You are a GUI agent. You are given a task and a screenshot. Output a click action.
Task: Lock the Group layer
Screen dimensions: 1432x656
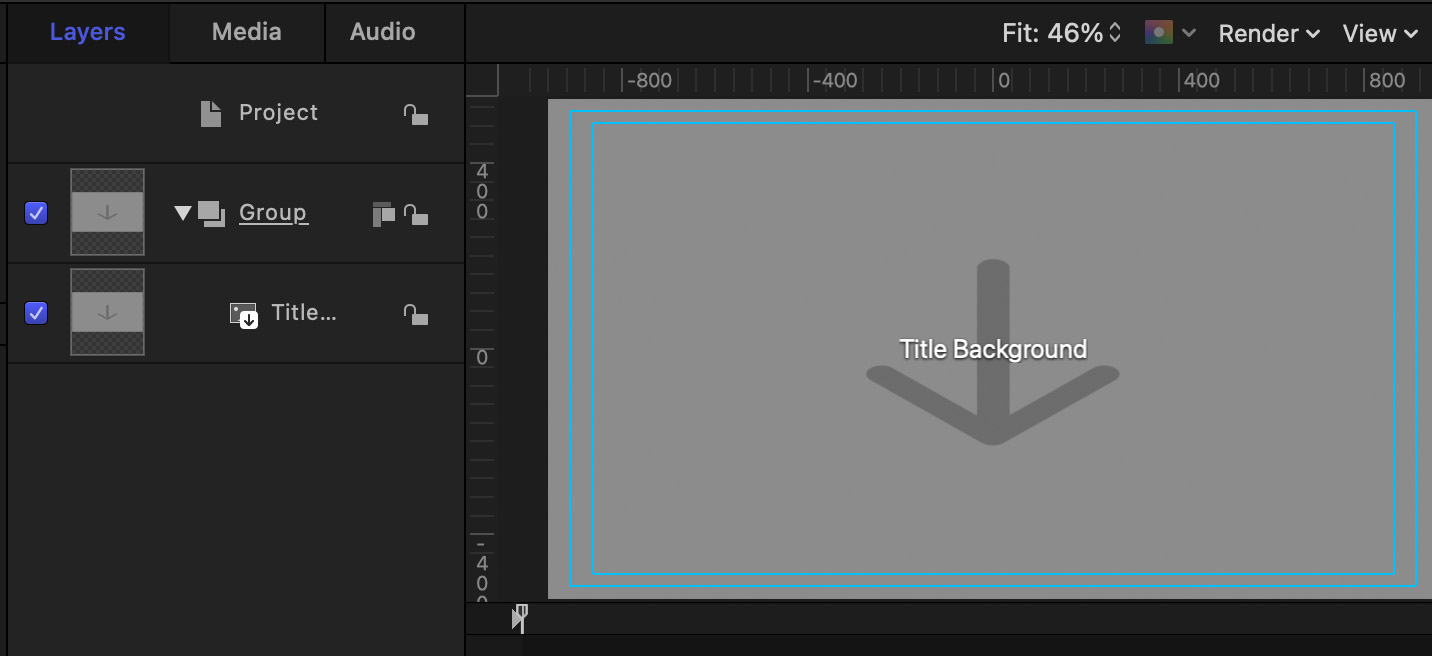coord(415,213)
